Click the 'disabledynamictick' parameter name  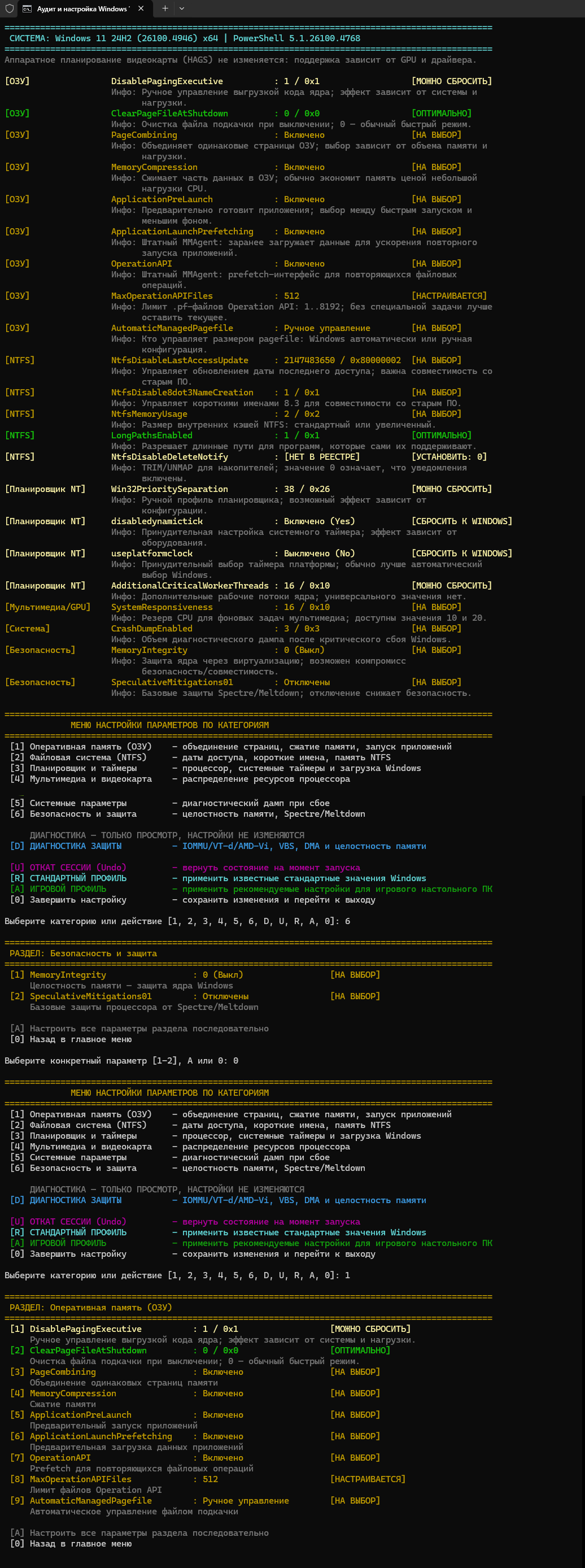156,521
